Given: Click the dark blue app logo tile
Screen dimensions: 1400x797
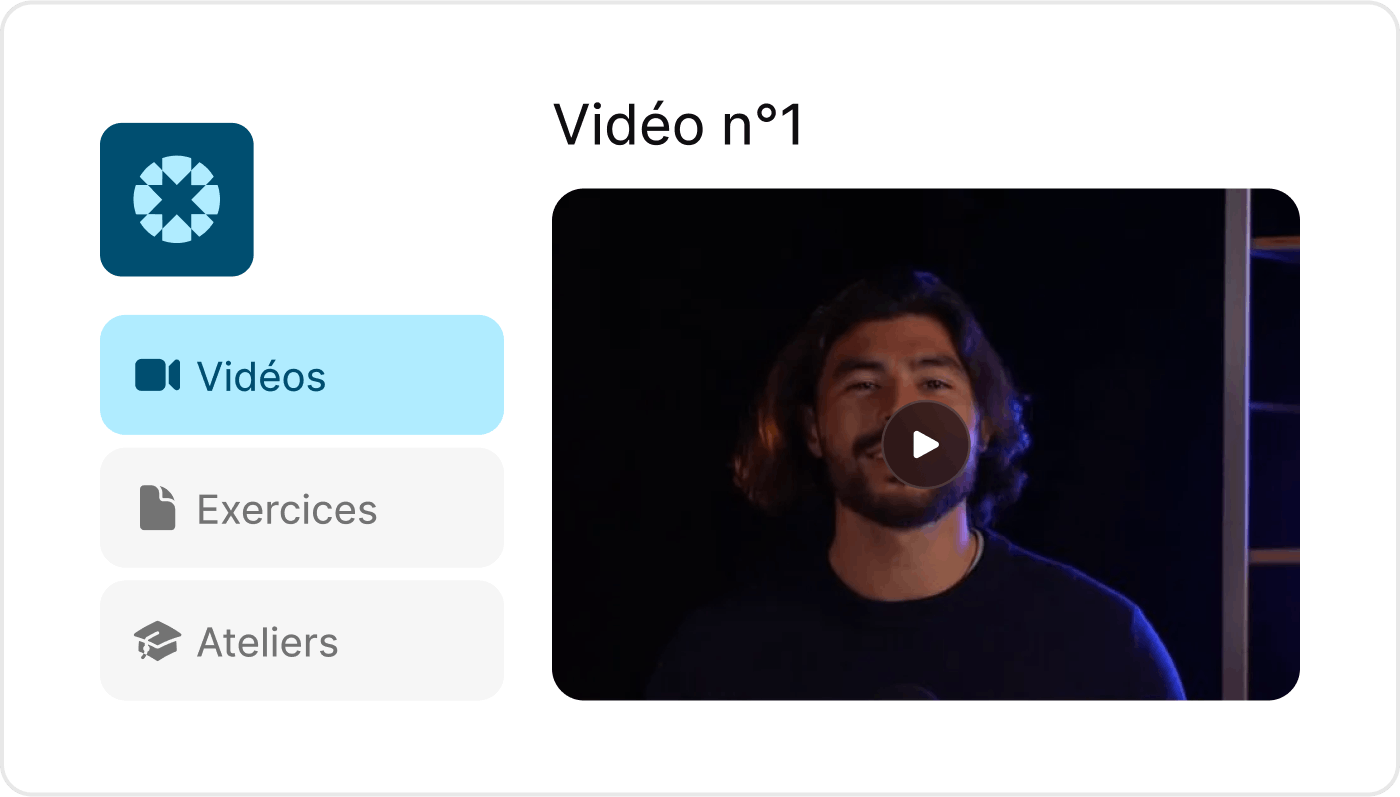Looking at the screenshot, I should pyautogui.click(x=177, y=200).
